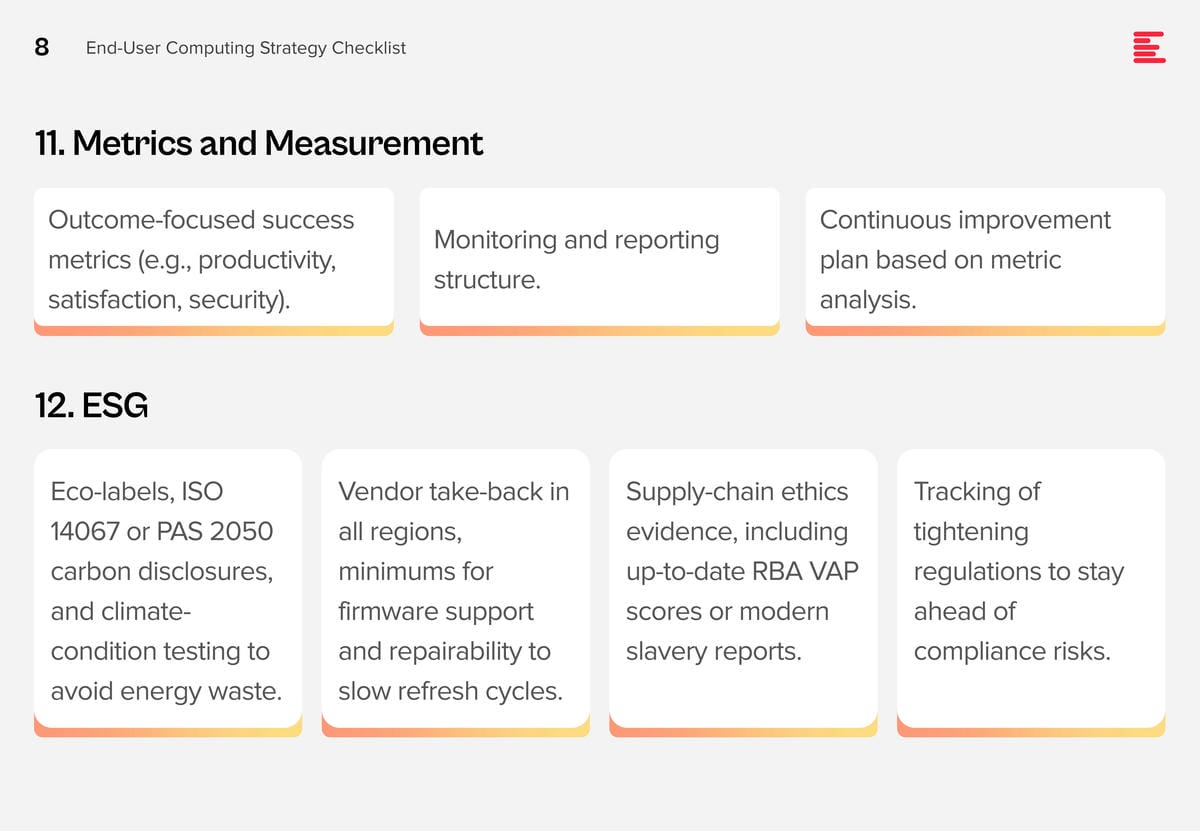Select the page number 8
The height and width of the screenshot is (831, 1200).
coord(42,47)
